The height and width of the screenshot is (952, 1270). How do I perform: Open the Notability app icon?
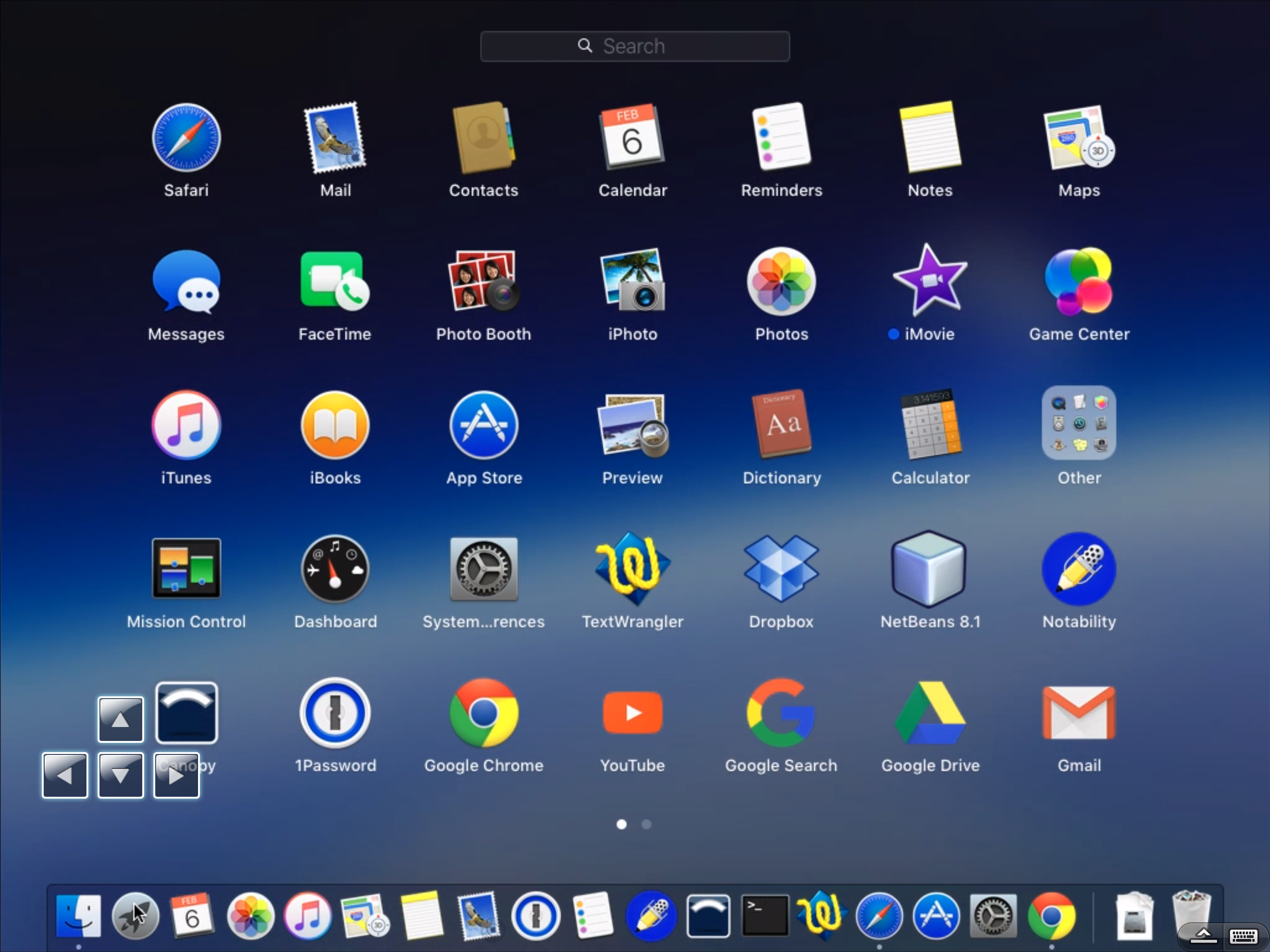pos(1078,569)
